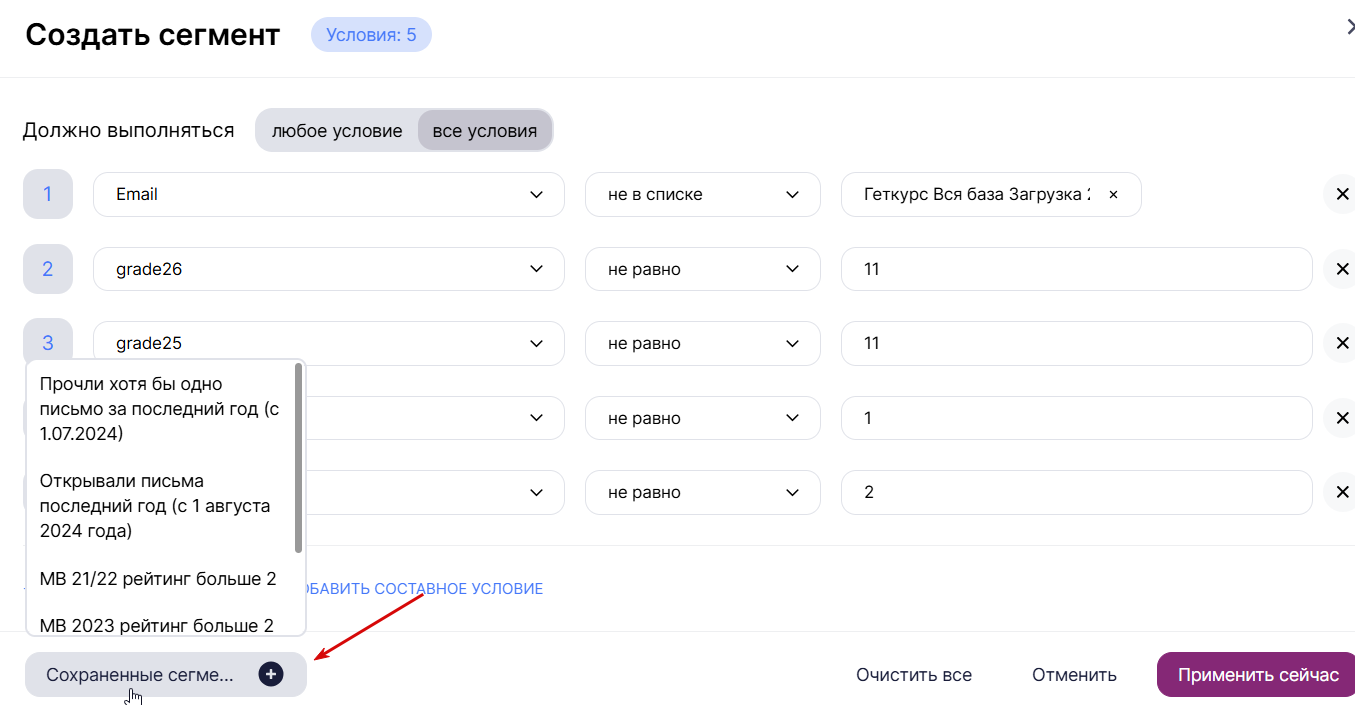This screenshot has width=1355, height=705.
Task: Click the Отменить button
Action: coord(1074,675)
